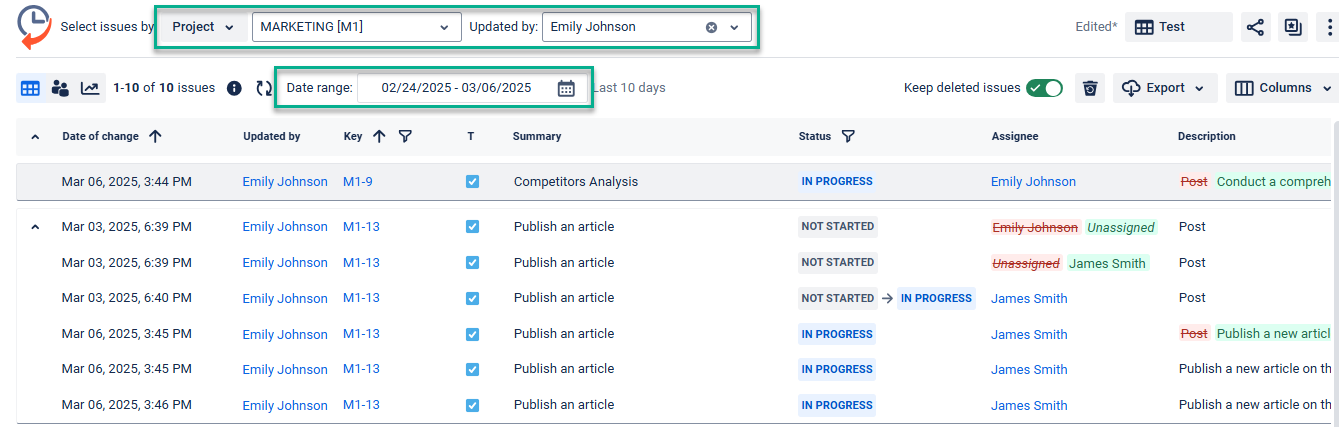
Task: Click the info icon beside issues count
Action: click(x=234, y=88)
